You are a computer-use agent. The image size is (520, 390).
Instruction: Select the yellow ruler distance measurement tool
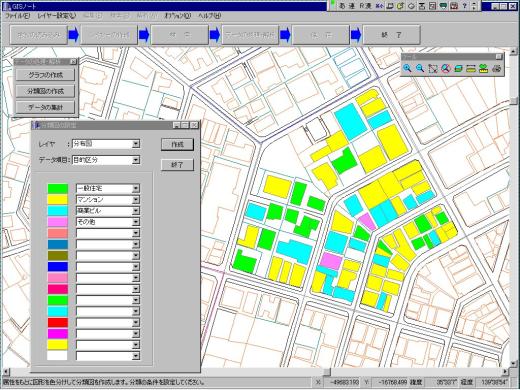[x=471, y=68]
